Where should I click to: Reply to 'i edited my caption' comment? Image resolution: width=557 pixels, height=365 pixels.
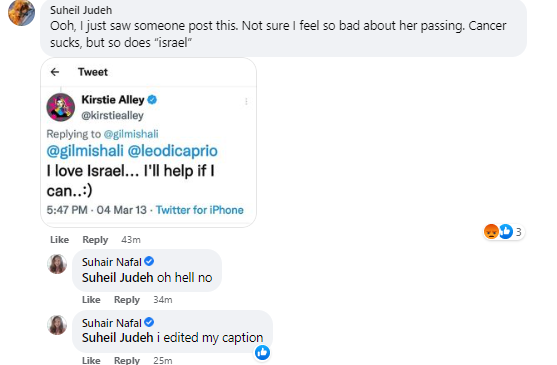click(x=127, y=360)
